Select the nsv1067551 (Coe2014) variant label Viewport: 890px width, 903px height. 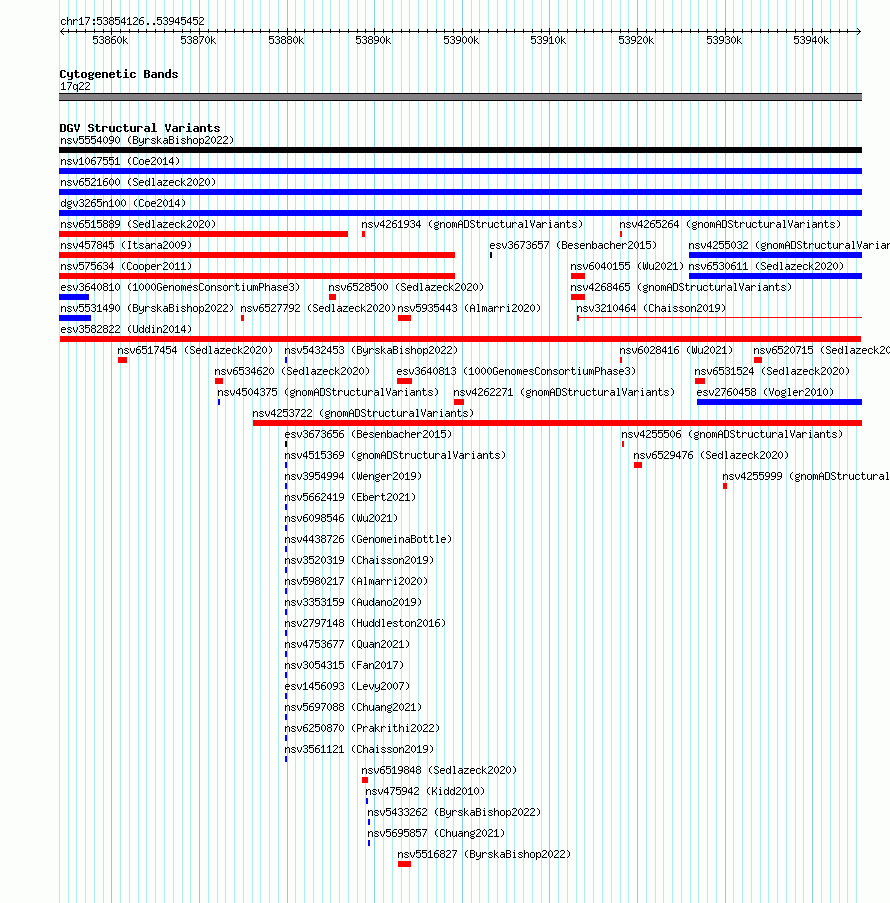[120, 161]
